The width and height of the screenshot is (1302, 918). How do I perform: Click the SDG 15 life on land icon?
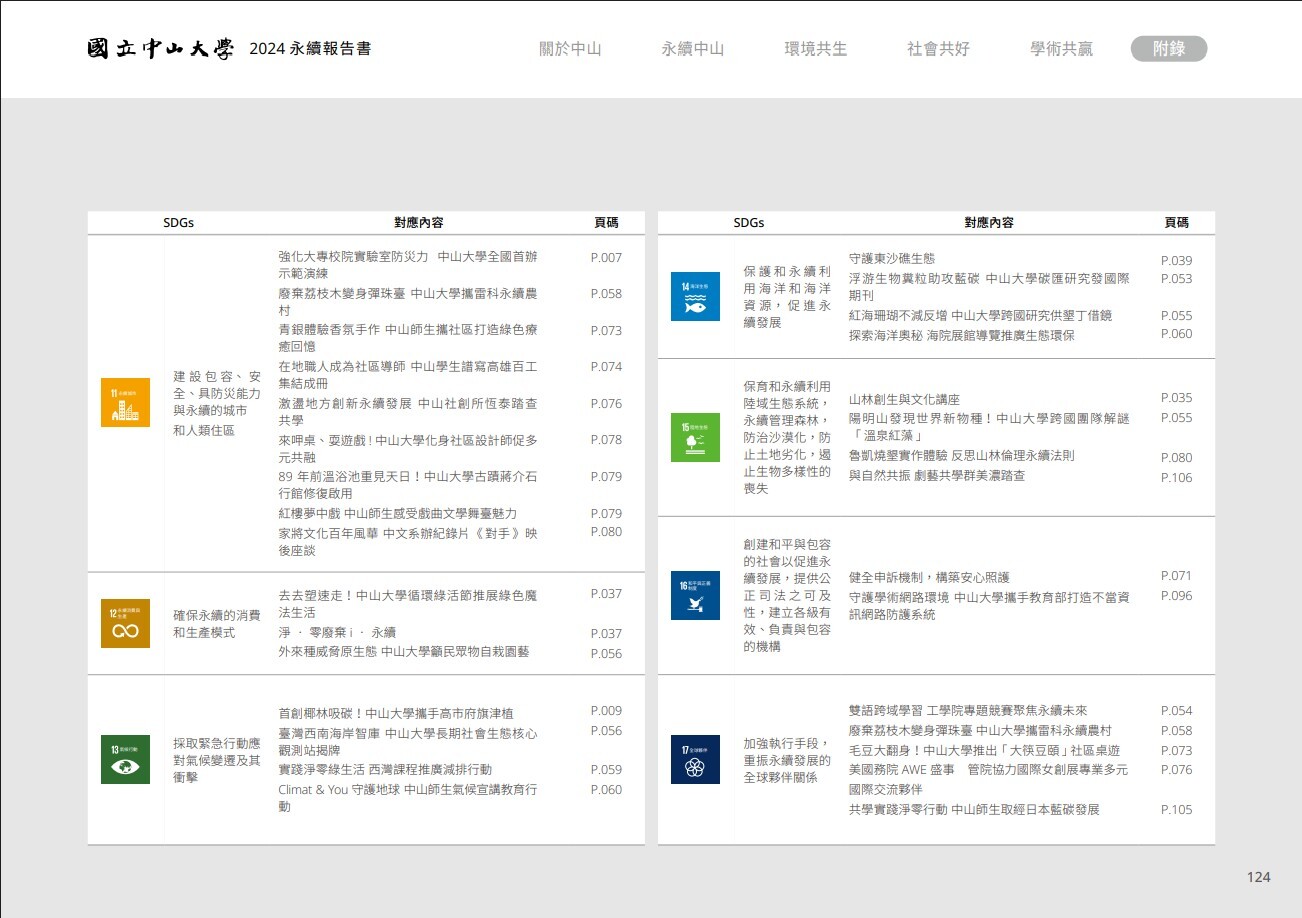[x=695, y=437]
